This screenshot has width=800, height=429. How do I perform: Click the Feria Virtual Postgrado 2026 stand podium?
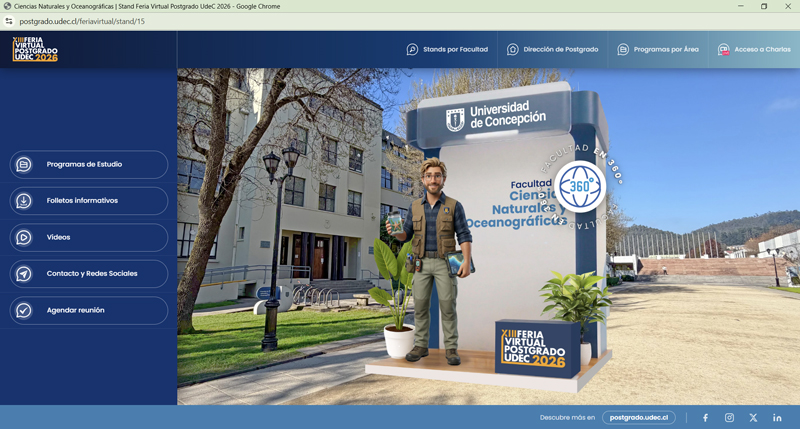pyautogui.click(x=537, y=348)
